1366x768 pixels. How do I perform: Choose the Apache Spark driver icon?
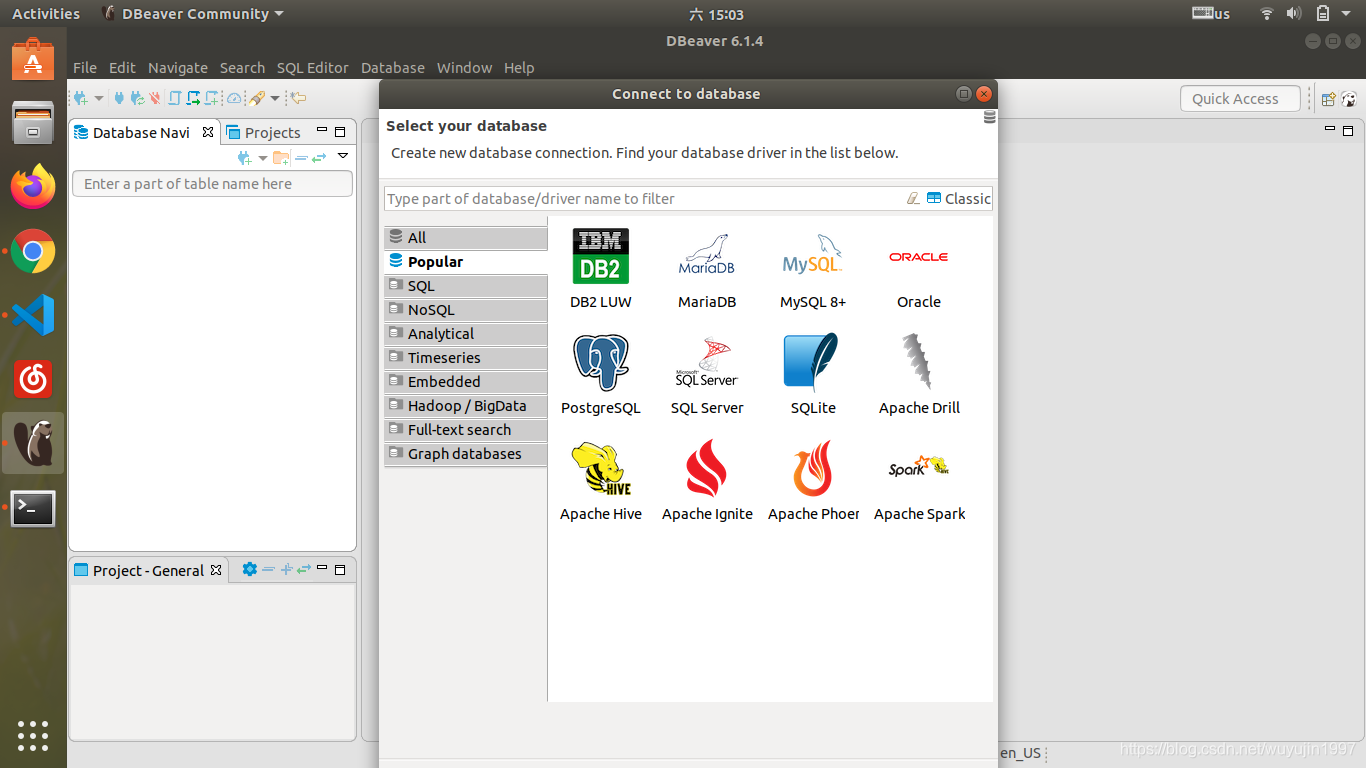point(919,466)
